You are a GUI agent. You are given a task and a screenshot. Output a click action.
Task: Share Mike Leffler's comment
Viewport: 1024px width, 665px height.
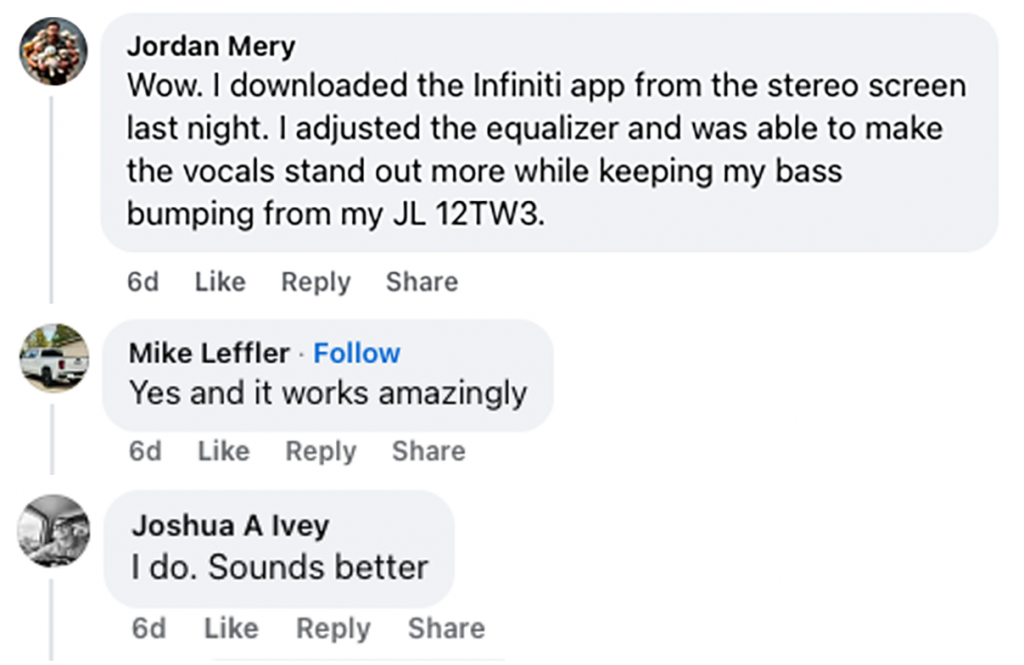point(428,452)
